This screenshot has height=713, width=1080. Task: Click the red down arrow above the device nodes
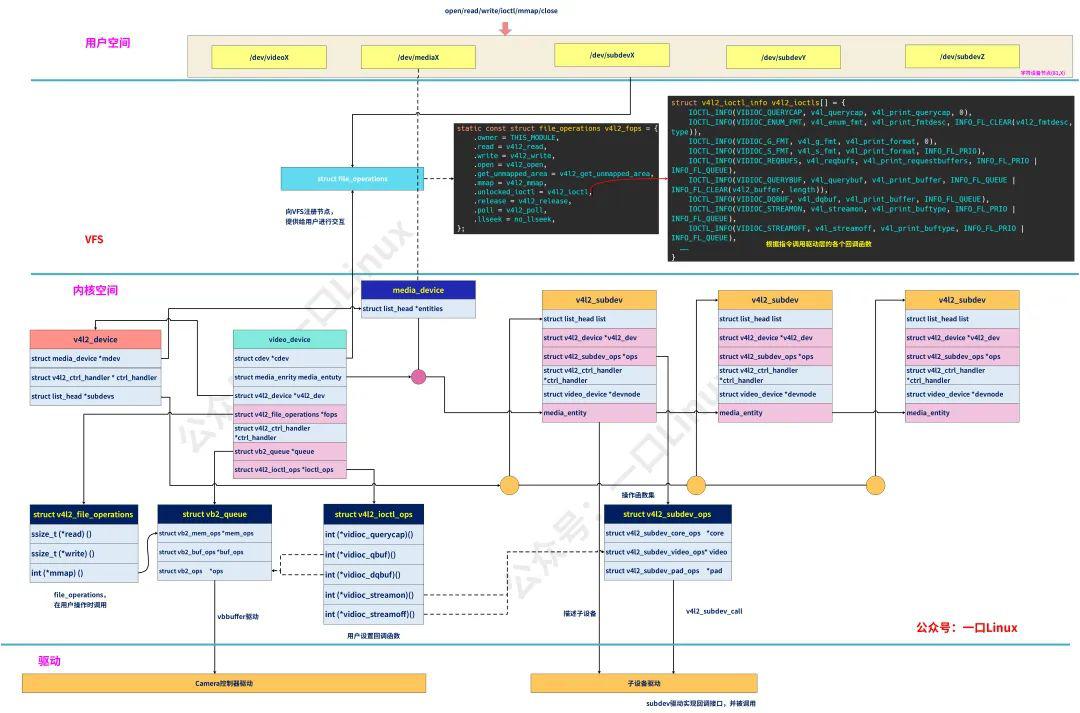[505, 28]
